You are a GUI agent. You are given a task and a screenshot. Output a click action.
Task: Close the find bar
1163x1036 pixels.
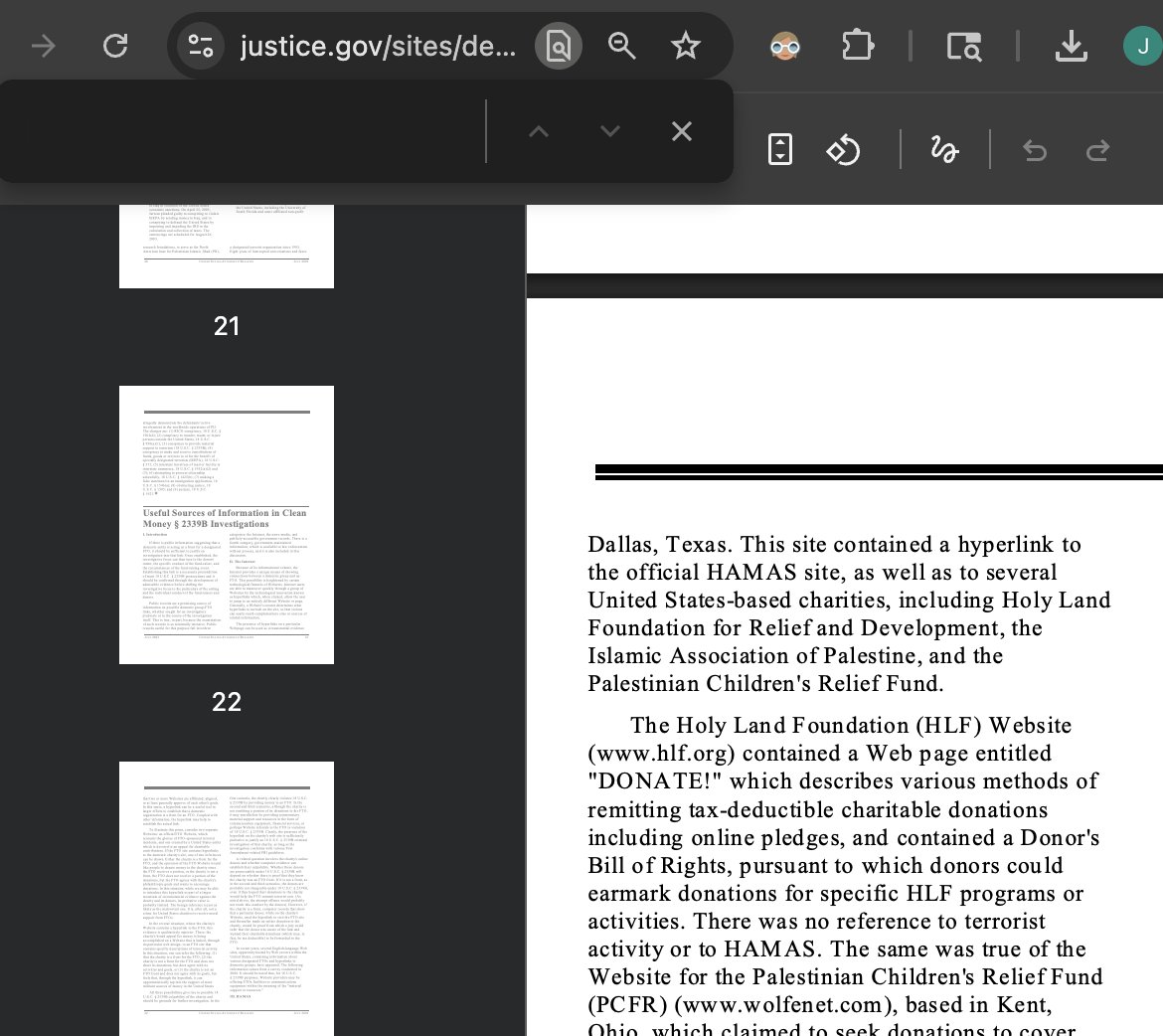point(681,131)
